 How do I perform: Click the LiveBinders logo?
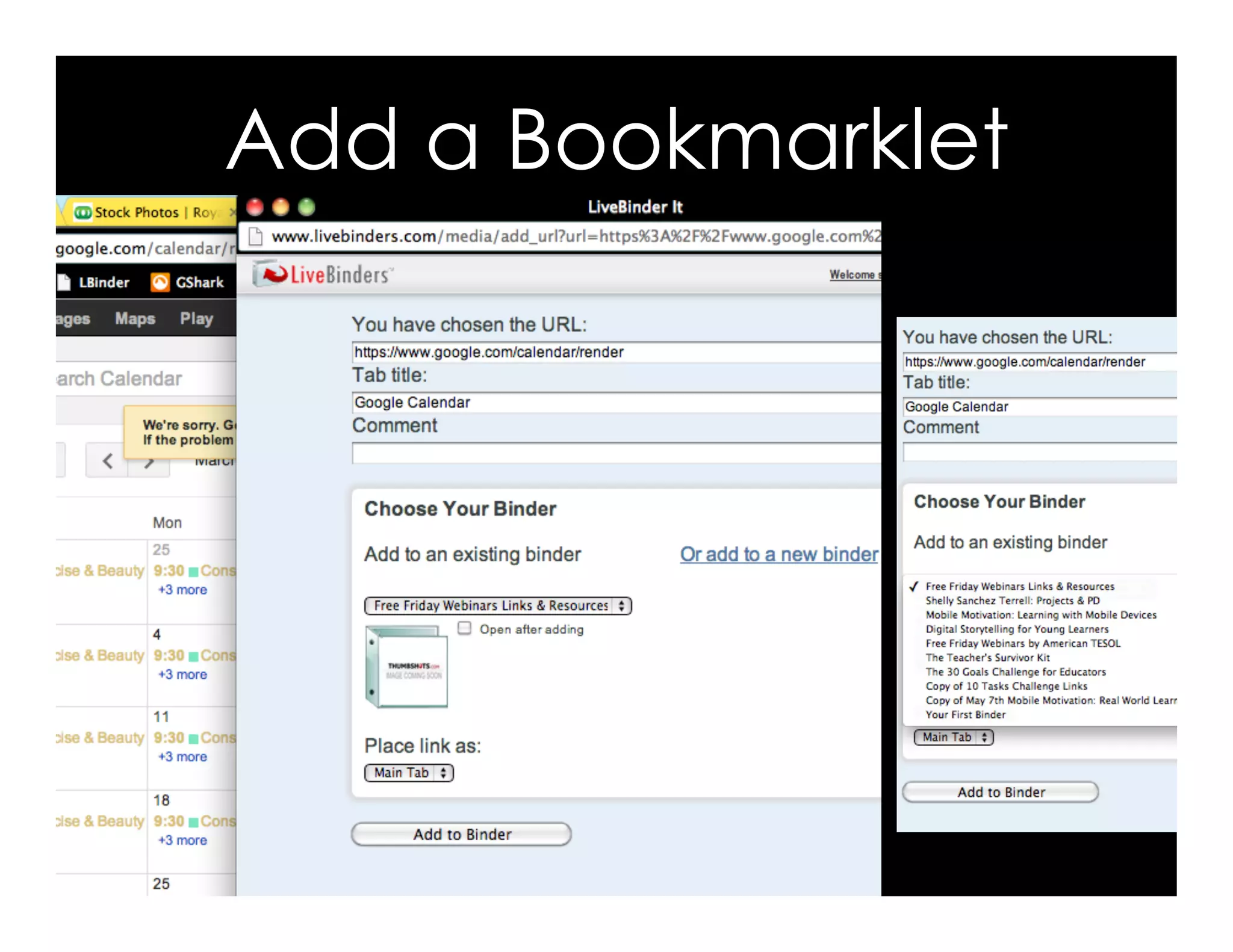tap(323, 274)
